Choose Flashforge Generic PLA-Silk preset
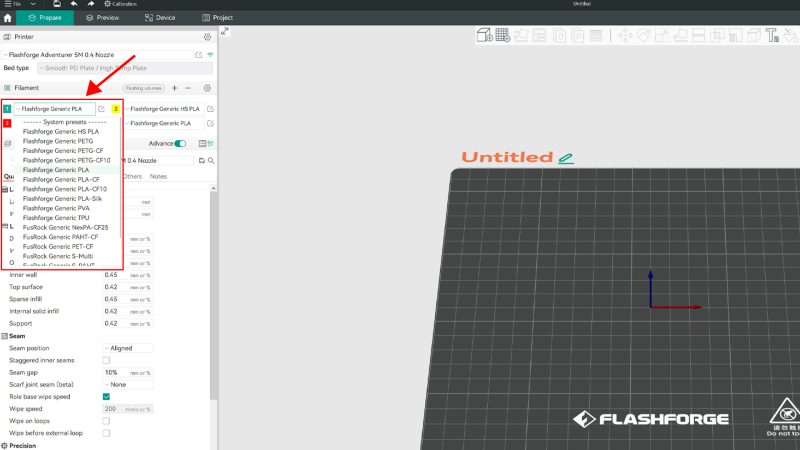 [x=62, y=198]
